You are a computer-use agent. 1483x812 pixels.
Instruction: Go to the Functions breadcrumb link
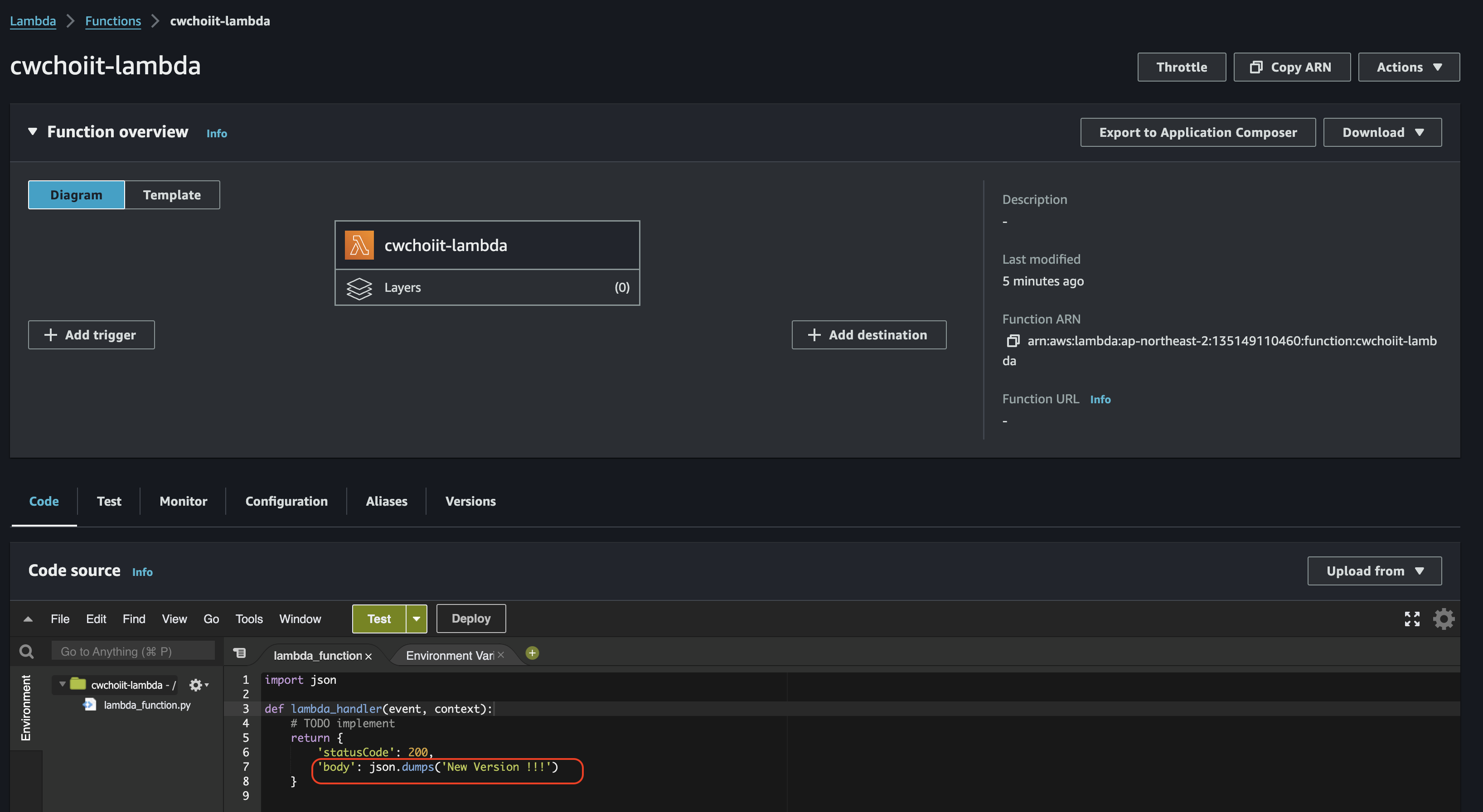click(x=113, y=21)
